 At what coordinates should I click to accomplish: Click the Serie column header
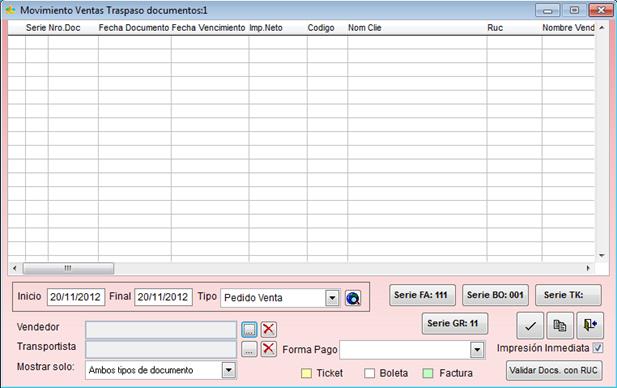point(36,28)
